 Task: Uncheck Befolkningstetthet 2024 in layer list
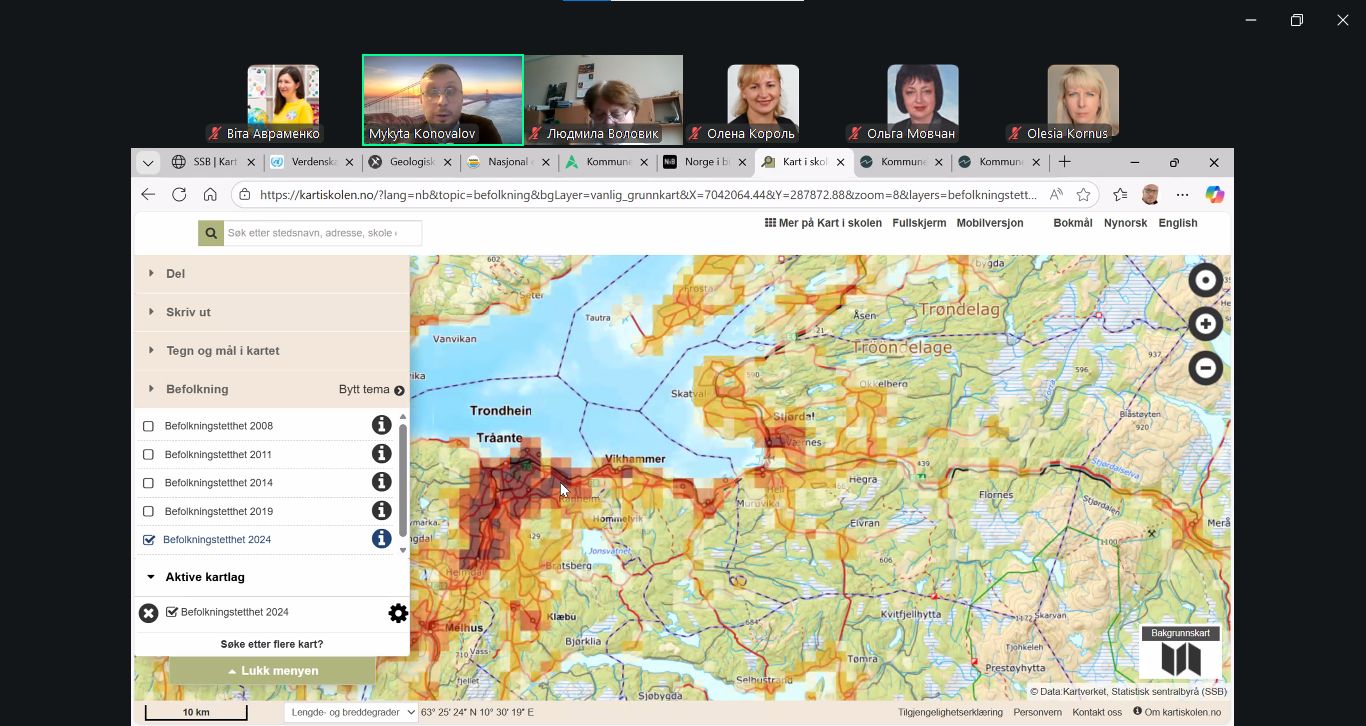click(149, 540)
